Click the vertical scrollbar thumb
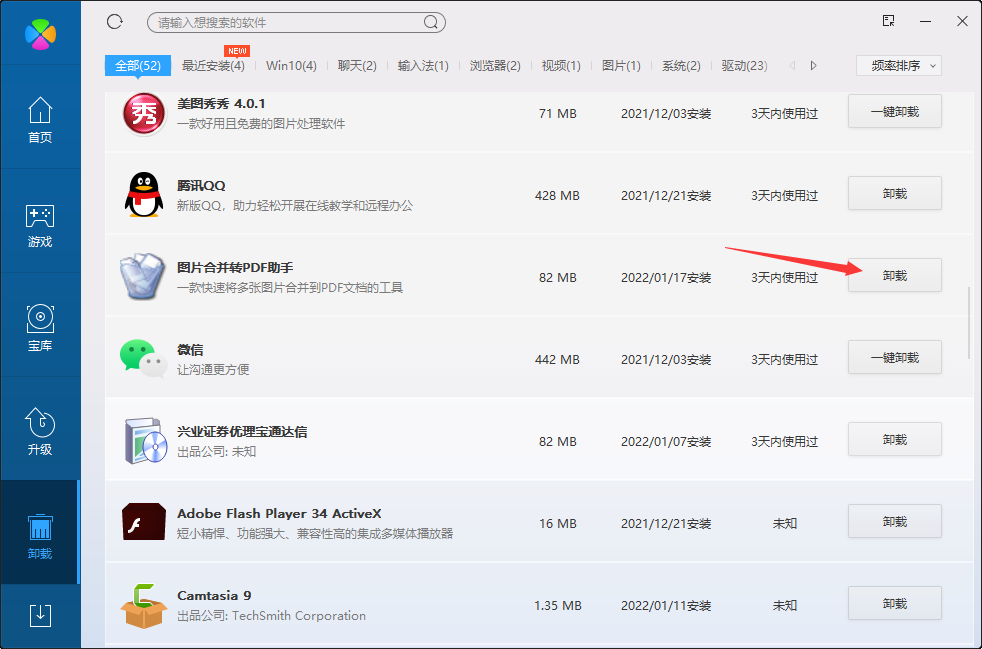The width and height of the screenshot is (982, 649). coord(969,323)
